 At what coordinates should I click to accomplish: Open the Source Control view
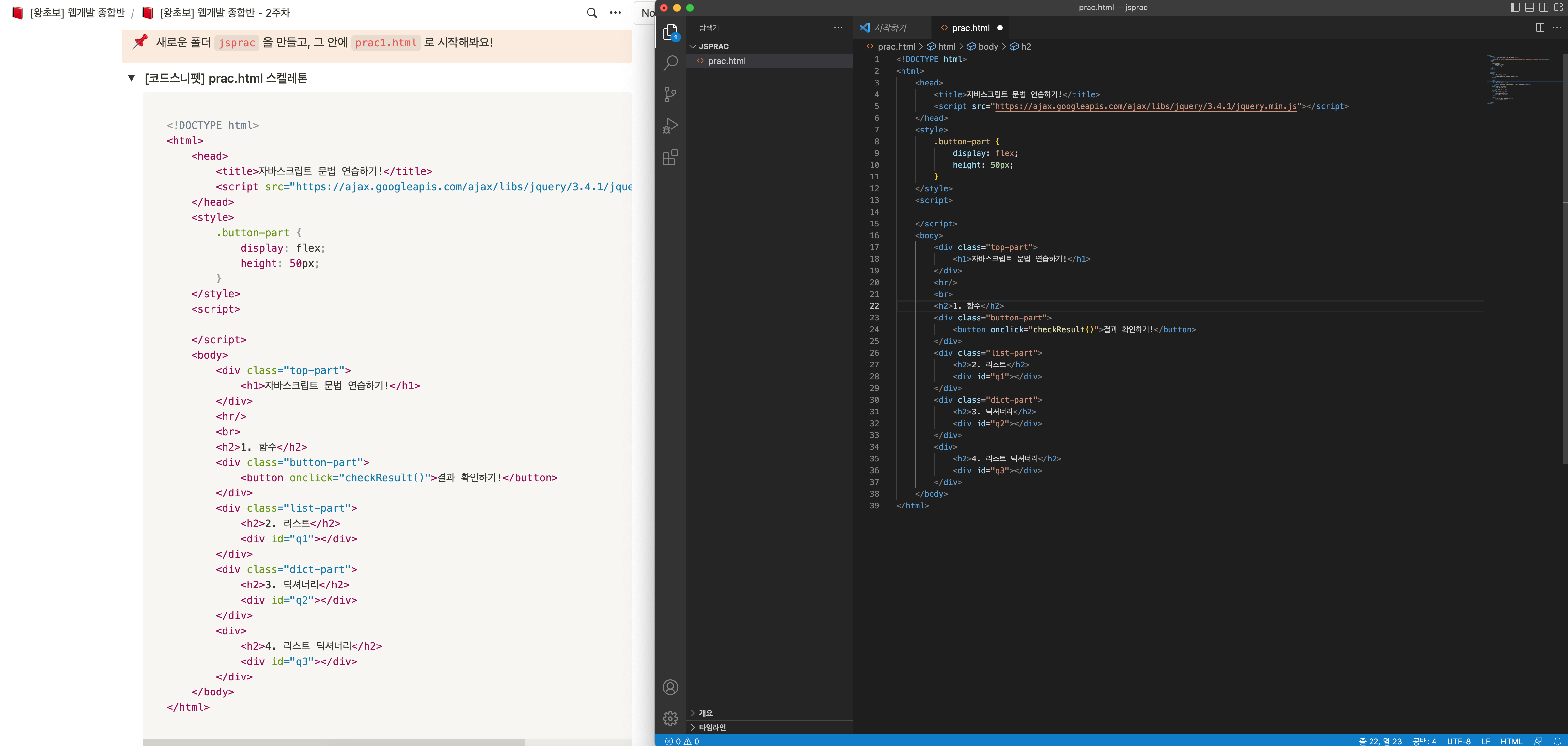pos(670,94)
